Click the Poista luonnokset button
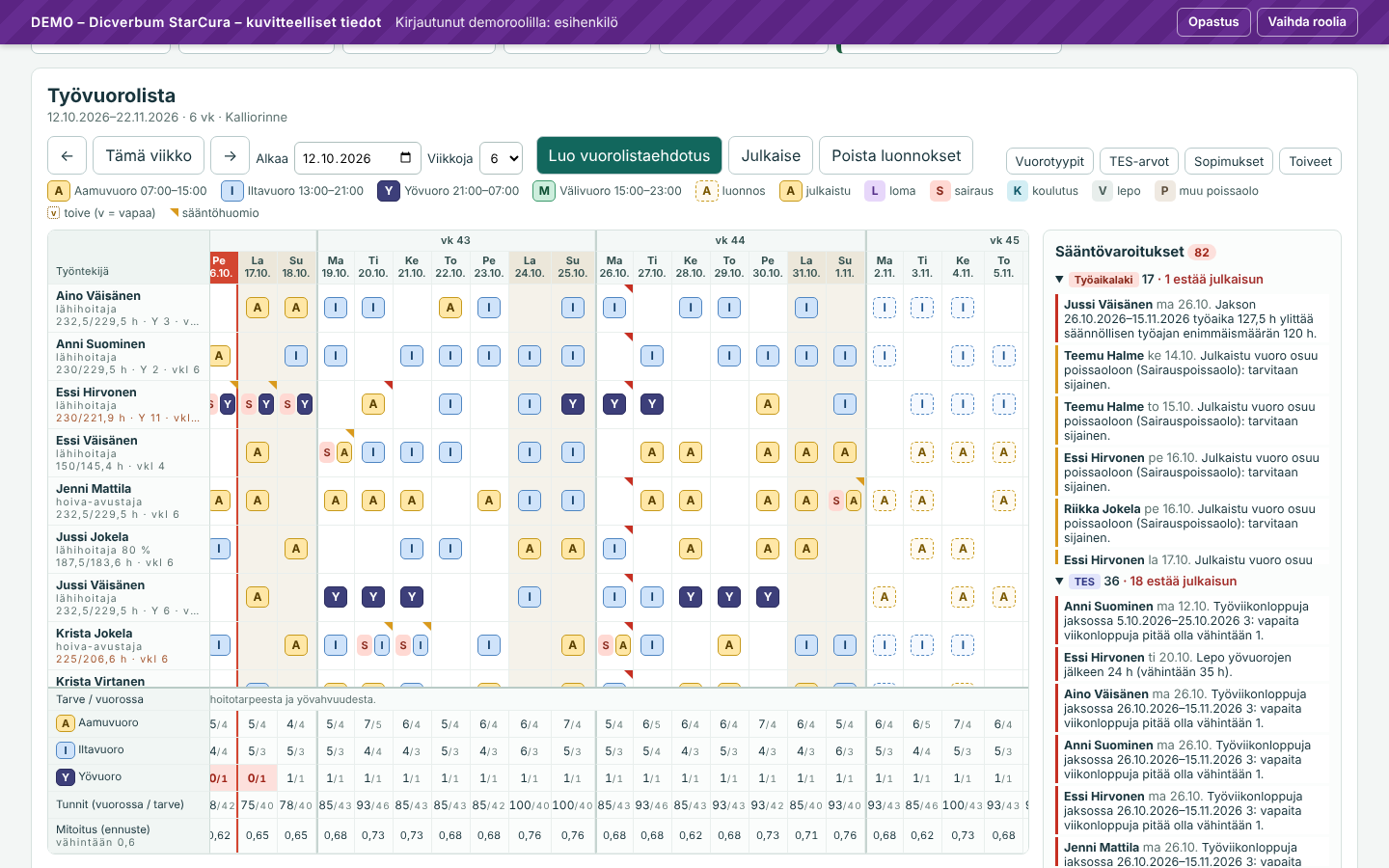The image size is (1389, 868). [896, 155]
